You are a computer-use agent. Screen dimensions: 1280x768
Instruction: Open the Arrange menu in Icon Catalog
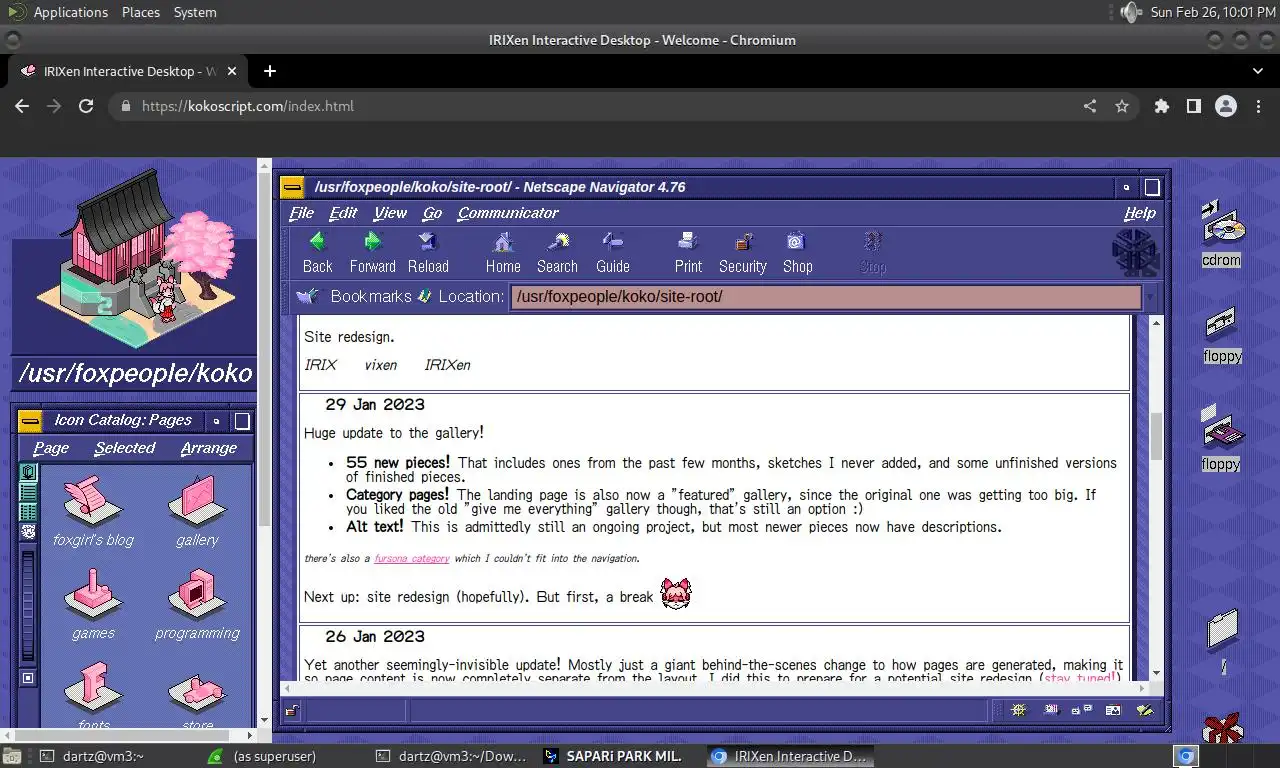208,448
